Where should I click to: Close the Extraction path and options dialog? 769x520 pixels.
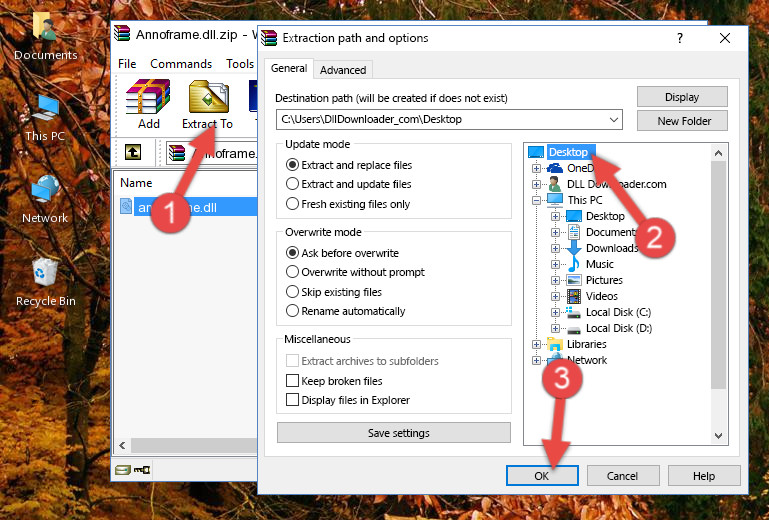[725, 38]
